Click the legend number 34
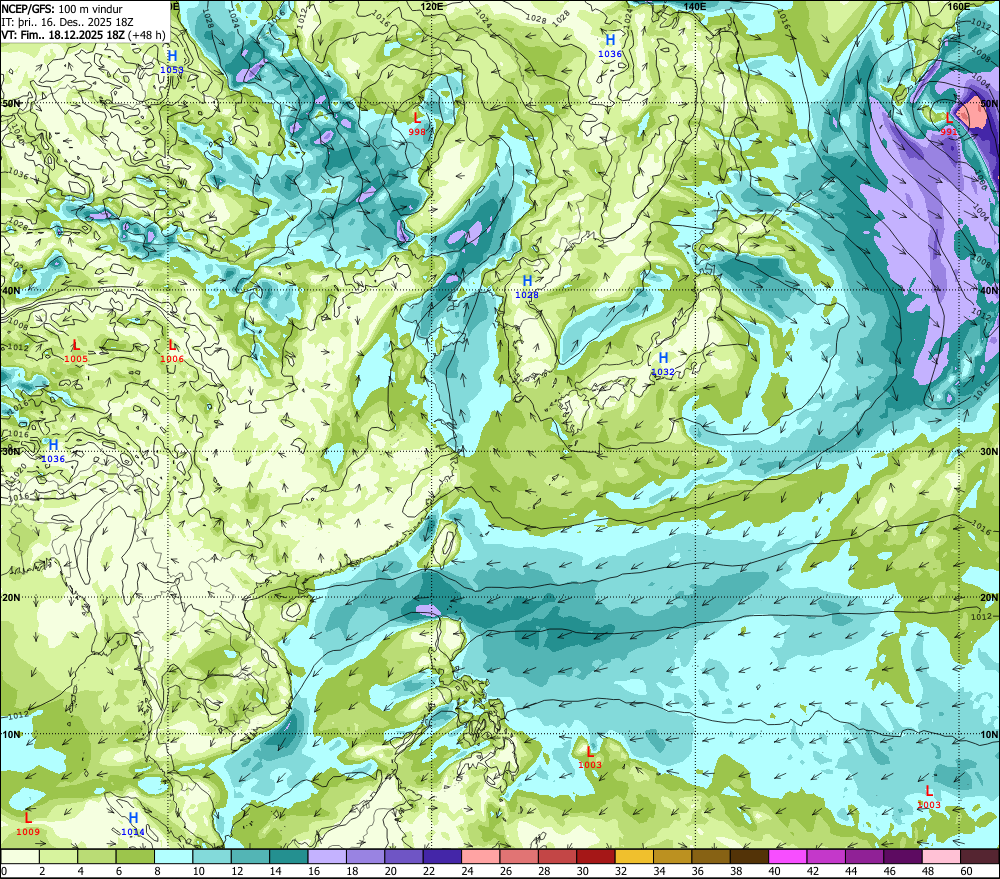 659,871
